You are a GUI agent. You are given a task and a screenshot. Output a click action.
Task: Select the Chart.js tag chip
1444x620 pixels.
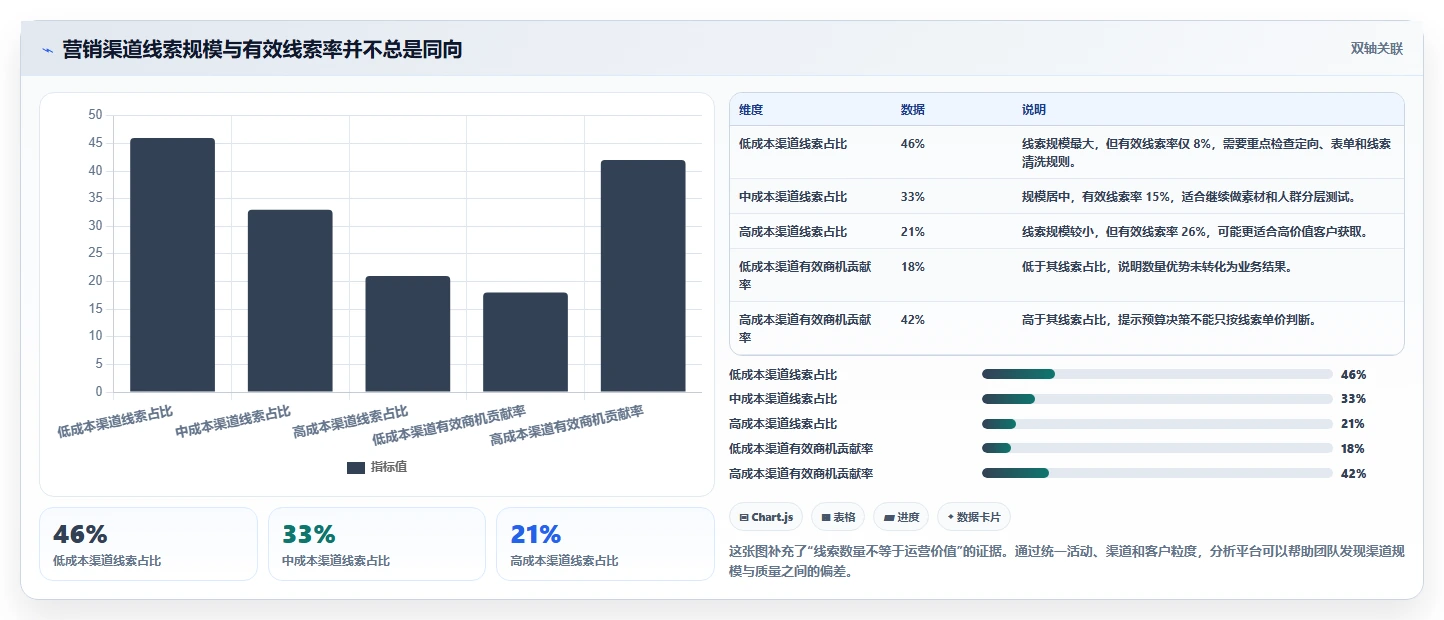(x=766, y=517)
